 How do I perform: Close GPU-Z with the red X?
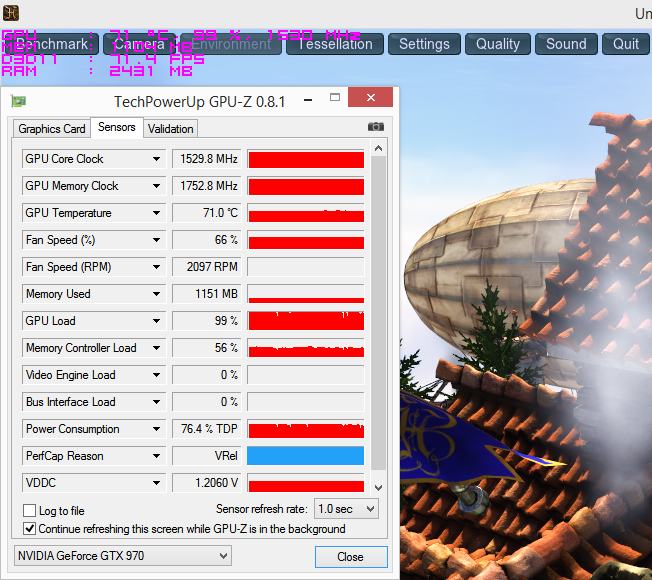coord(370,97)
